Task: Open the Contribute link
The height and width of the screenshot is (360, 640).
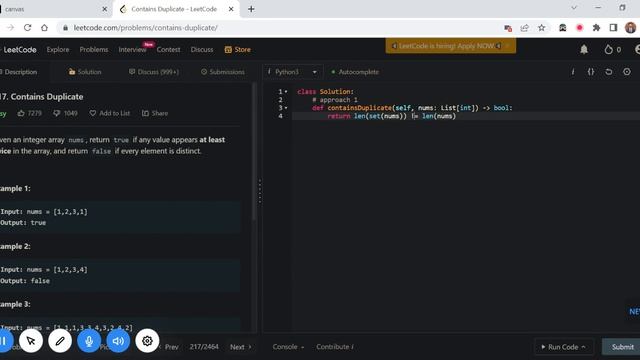Action: click(335, 347)
